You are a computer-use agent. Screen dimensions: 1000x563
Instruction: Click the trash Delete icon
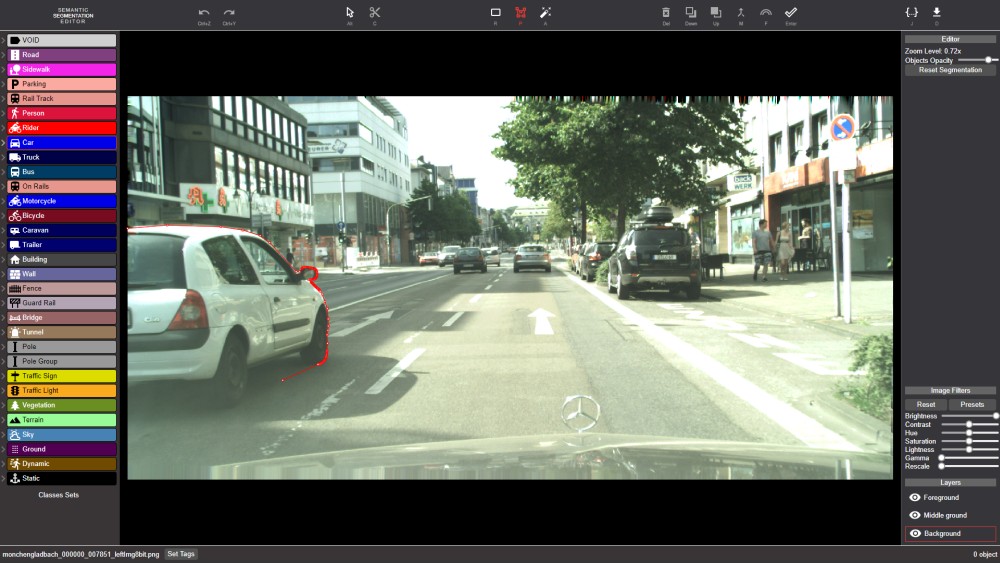(x=666, y=12)
